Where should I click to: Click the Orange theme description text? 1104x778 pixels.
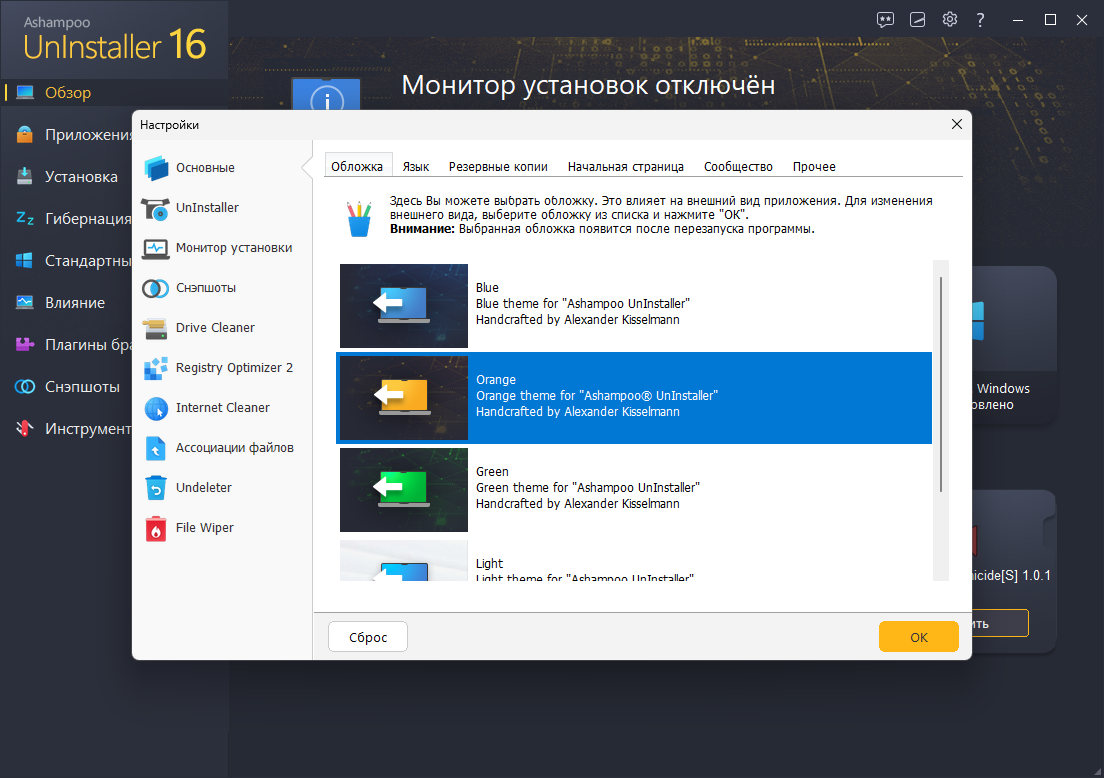coord(597,396)
